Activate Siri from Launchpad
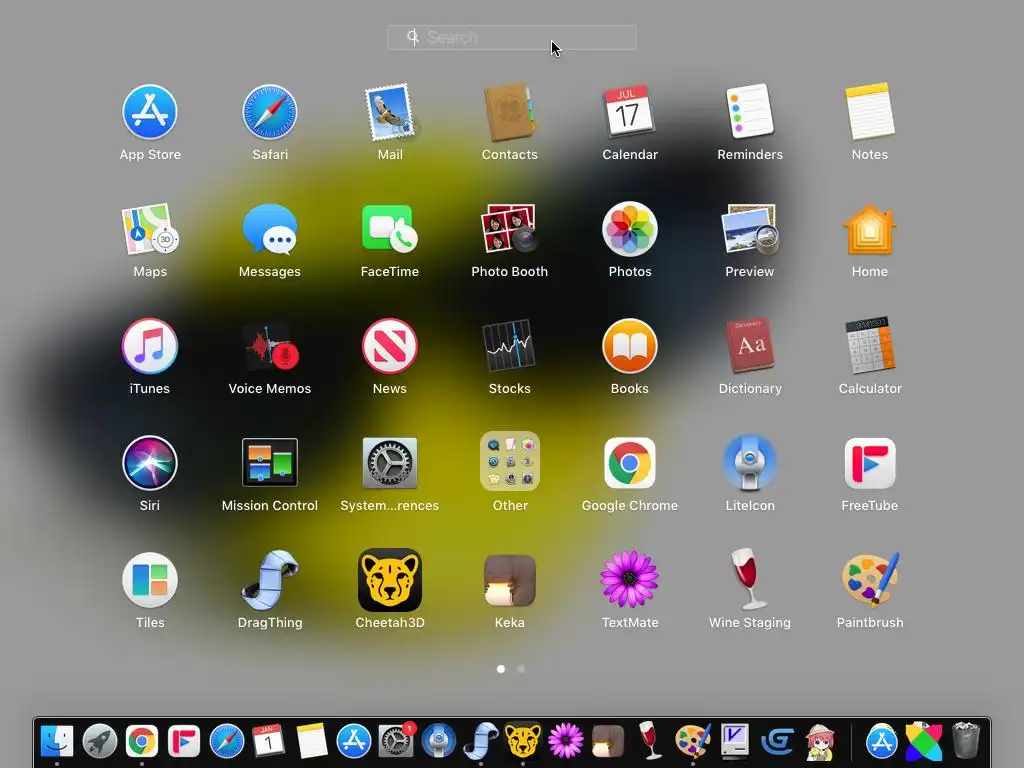The width and height of the screenshot is (1024, 768). 150,463
